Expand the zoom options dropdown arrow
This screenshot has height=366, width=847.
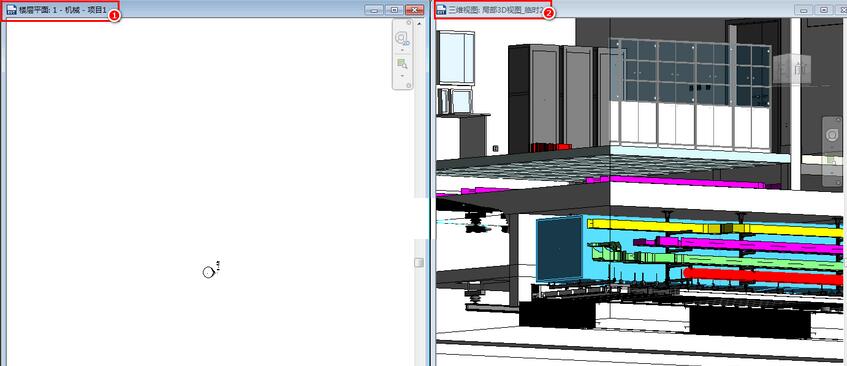pos(402,76)
